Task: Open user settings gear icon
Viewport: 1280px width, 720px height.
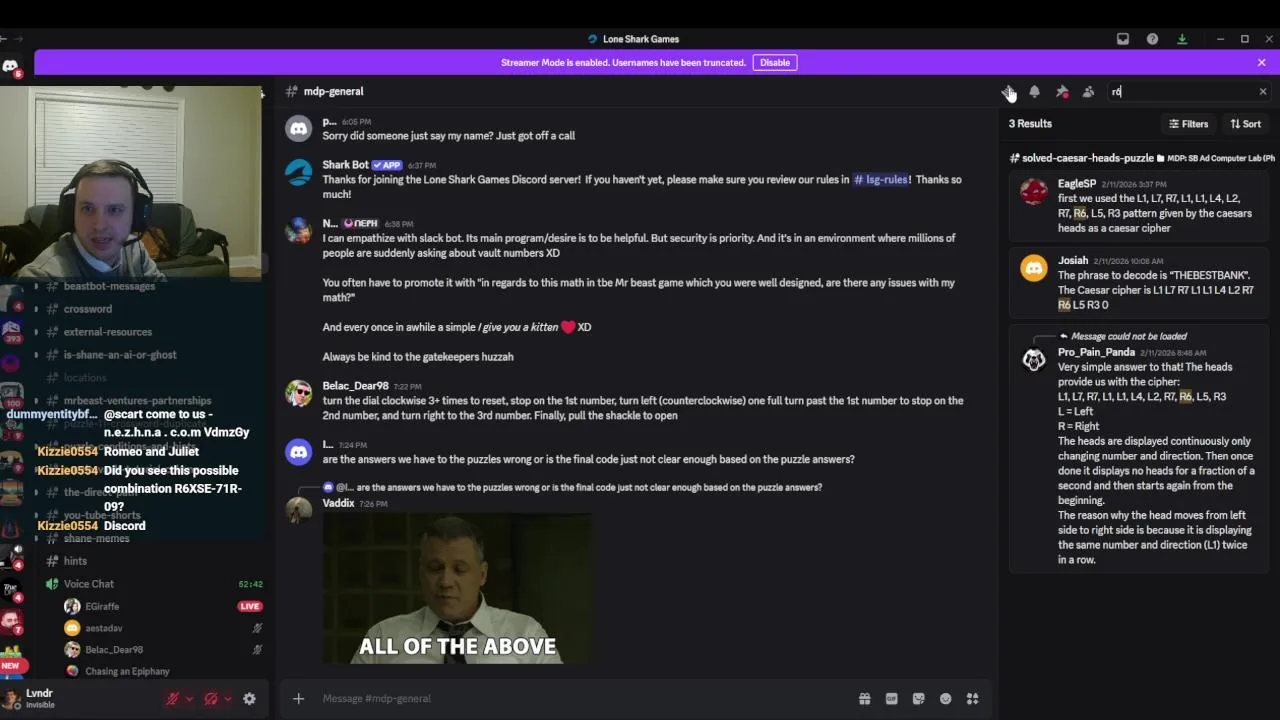Action: pos(249,699)
